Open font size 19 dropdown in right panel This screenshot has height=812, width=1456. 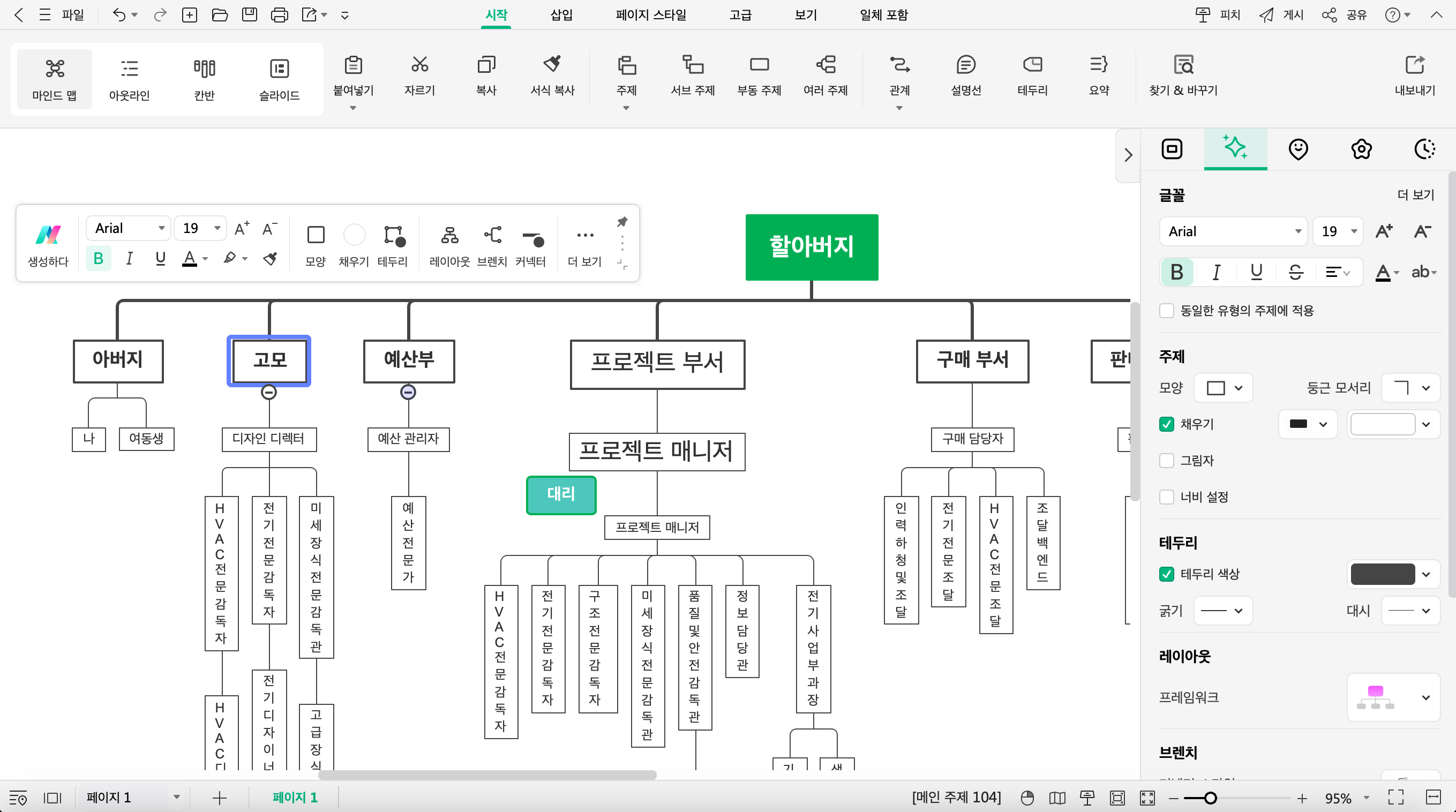1338,231
